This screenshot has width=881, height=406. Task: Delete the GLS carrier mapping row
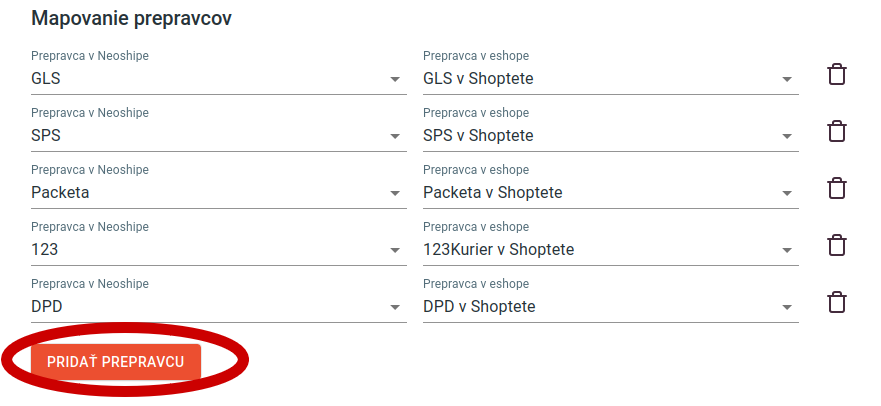click(x=837, y=74)
